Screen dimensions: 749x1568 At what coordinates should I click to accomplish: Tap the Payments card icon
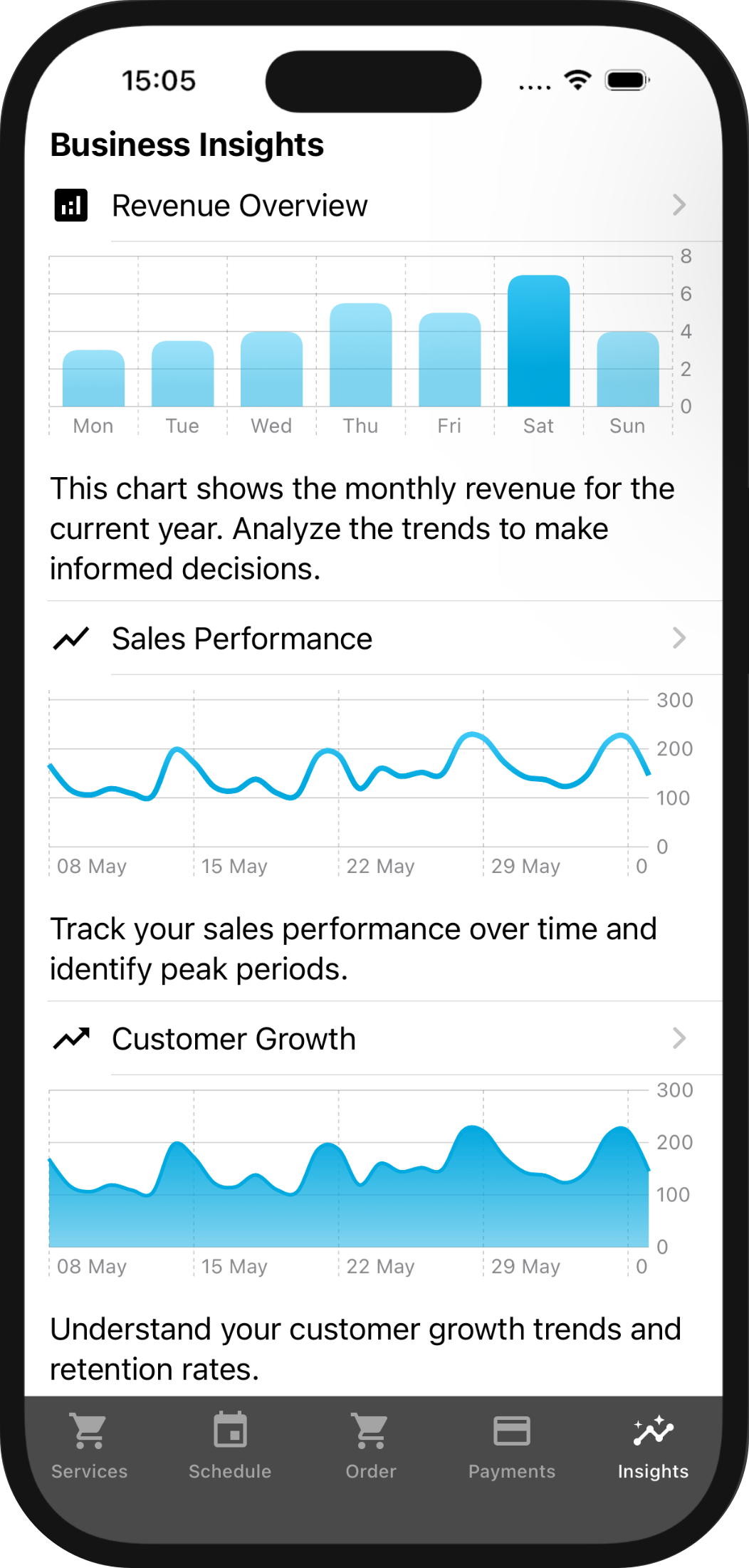point(511,1430)
